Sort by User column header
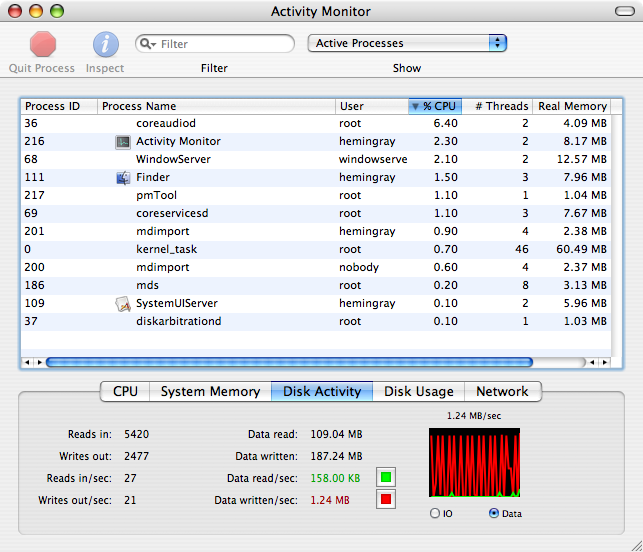The image size is (643, 552). click(372, 106)
